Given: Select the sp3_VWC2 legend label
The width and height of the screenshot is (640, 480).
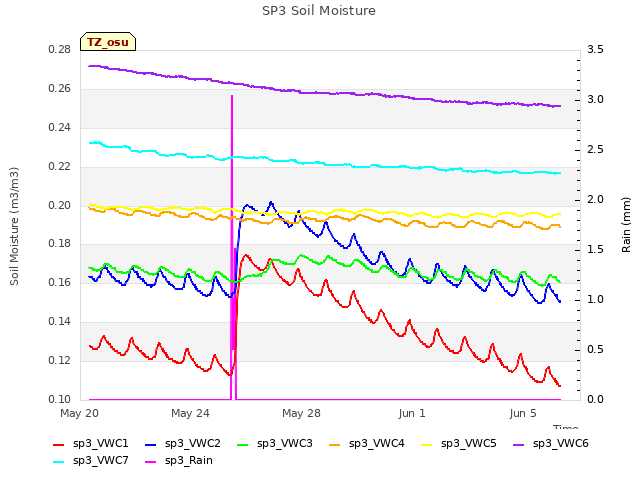Looking at the screenshot, I should [193, 444].
